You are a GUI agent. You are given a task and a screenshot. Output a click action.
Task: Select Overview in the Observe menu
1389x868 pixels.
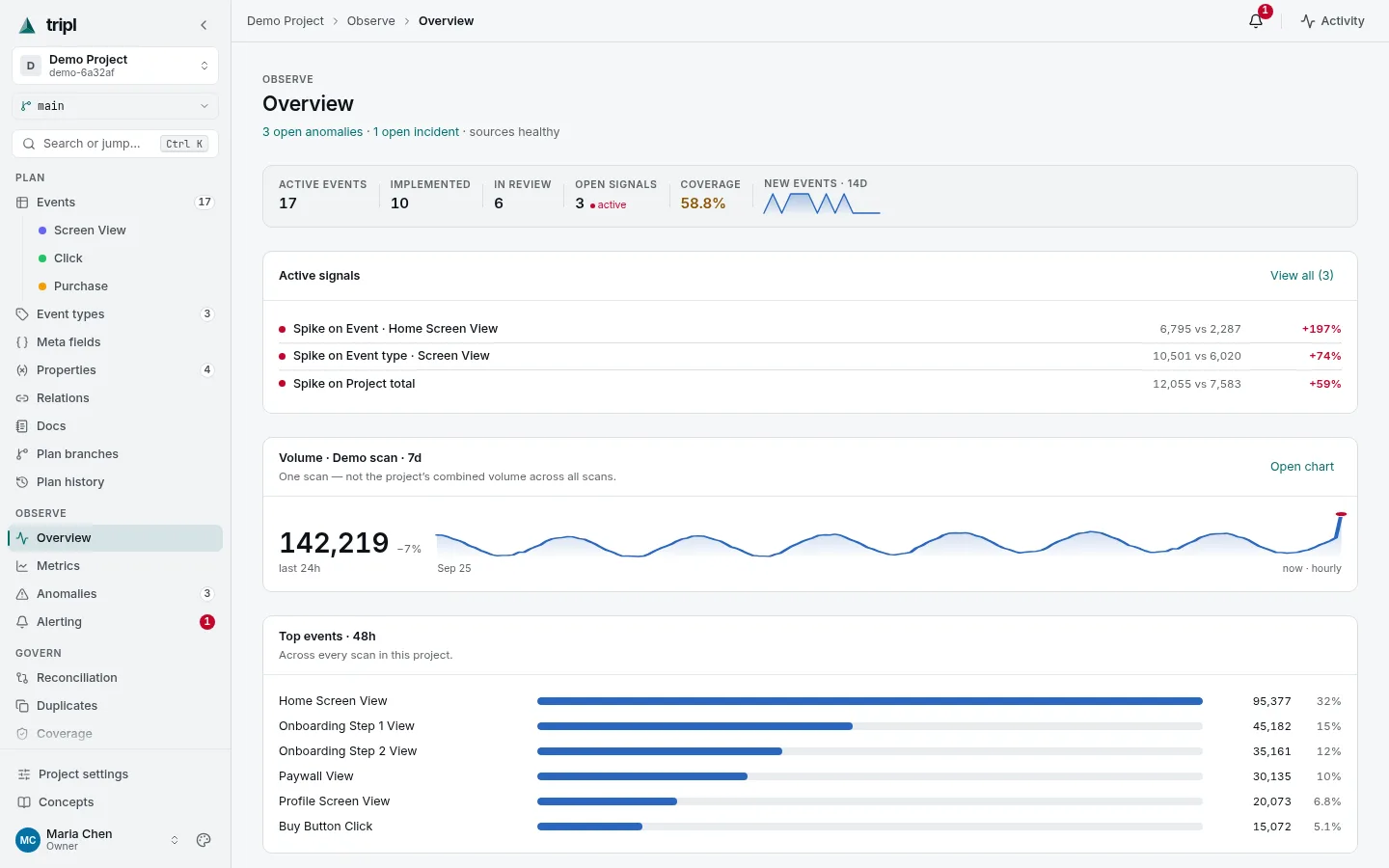(x=115, y=538)
